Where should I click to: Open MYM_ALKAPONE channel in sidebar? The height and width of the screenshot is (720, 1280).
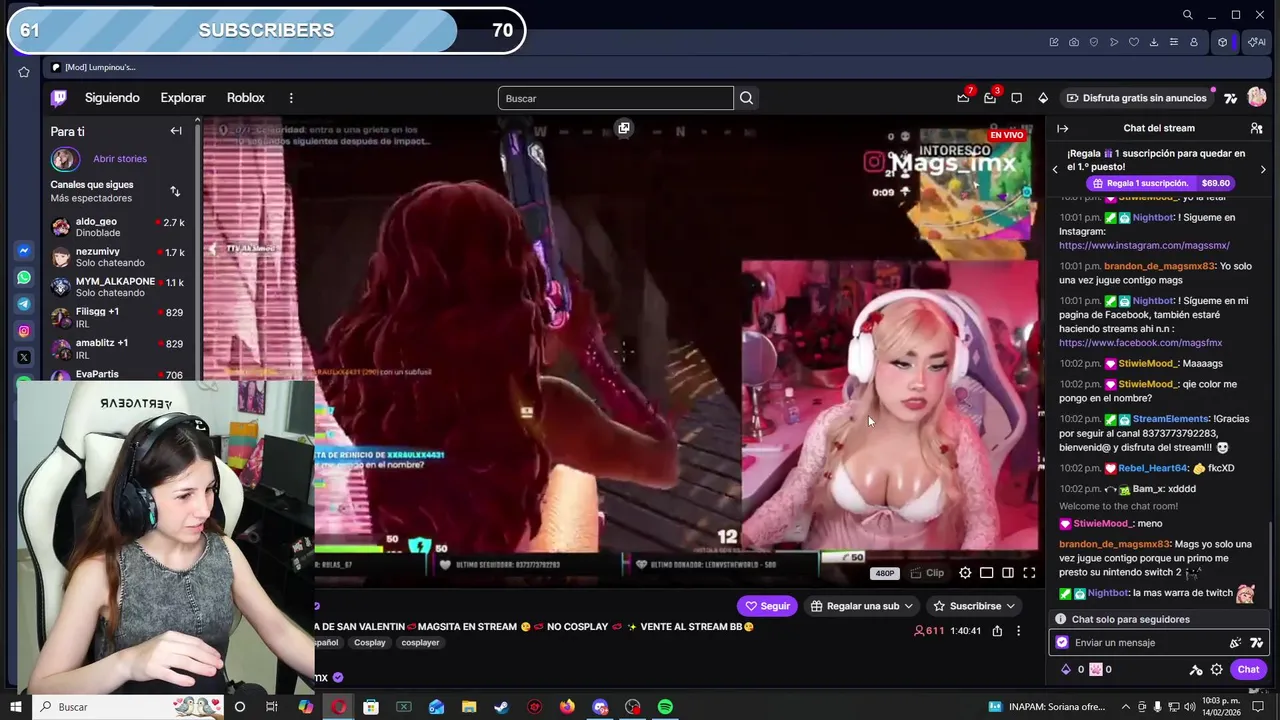[x=118, y=287]
